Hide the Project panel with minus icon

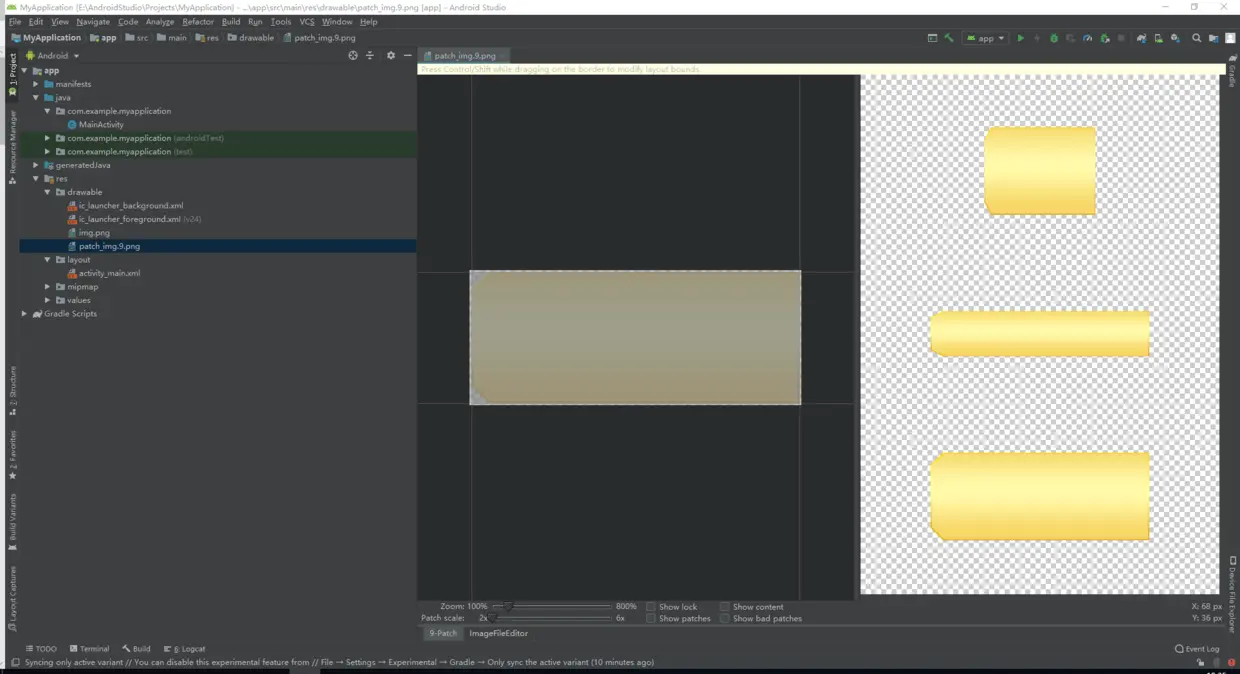407,55
